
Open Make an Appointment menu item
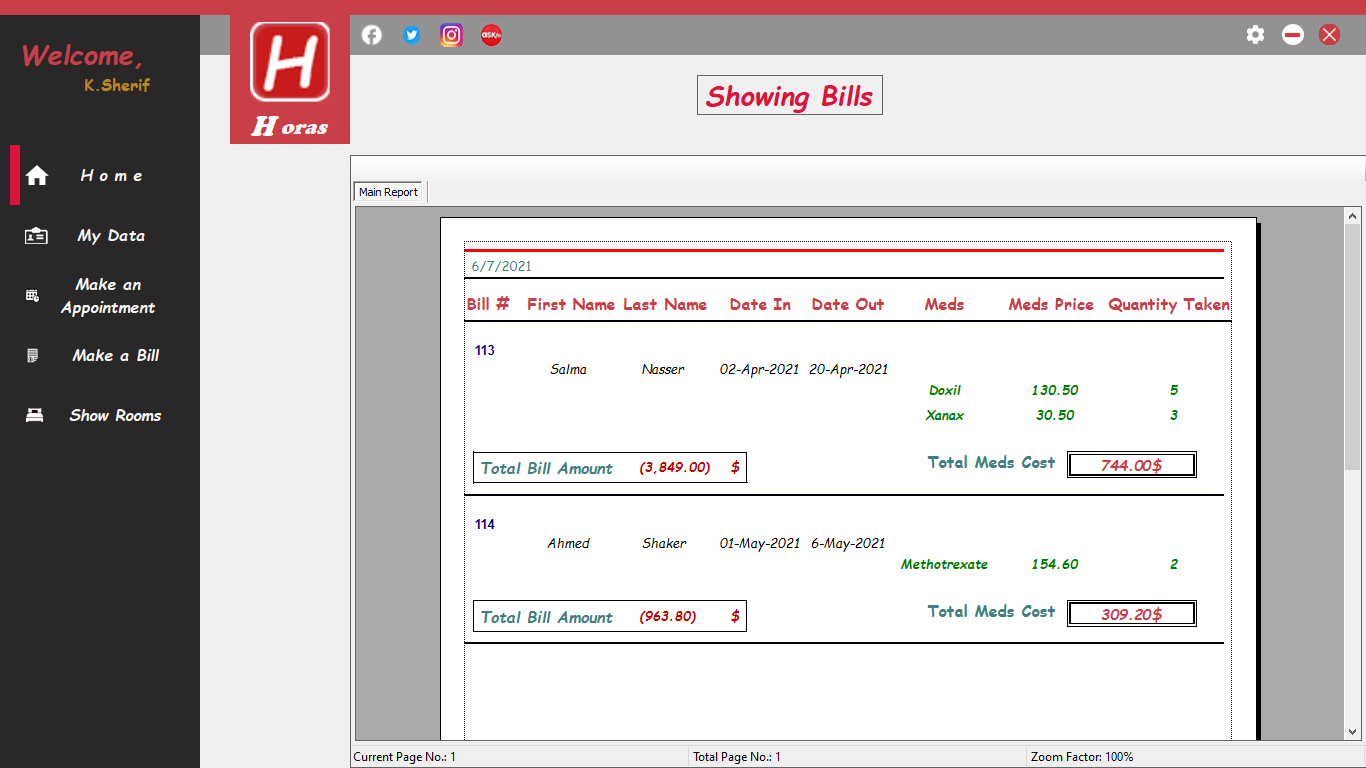(x=108, y=296)
